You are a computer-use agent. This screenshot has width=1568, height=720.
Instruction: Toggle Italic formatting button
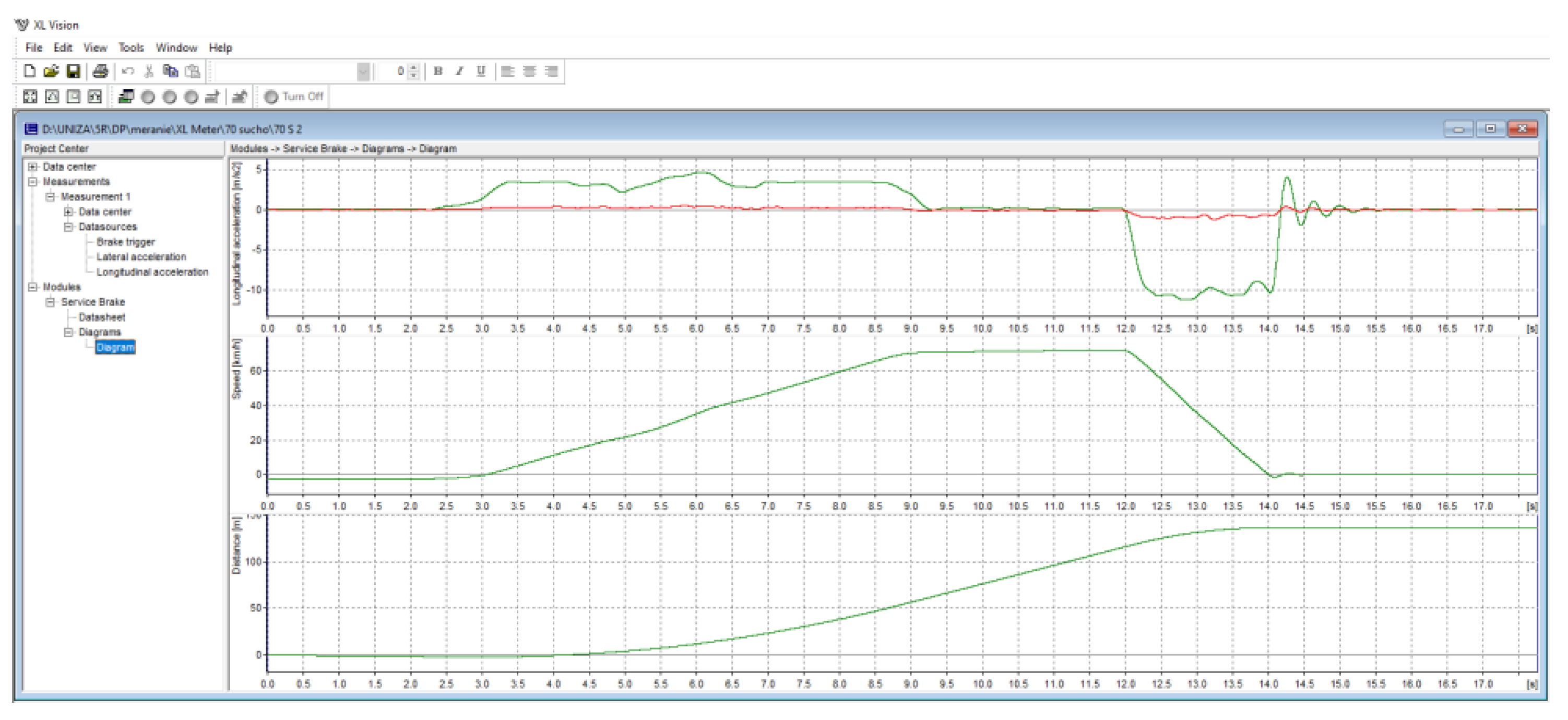click(459, 71)
